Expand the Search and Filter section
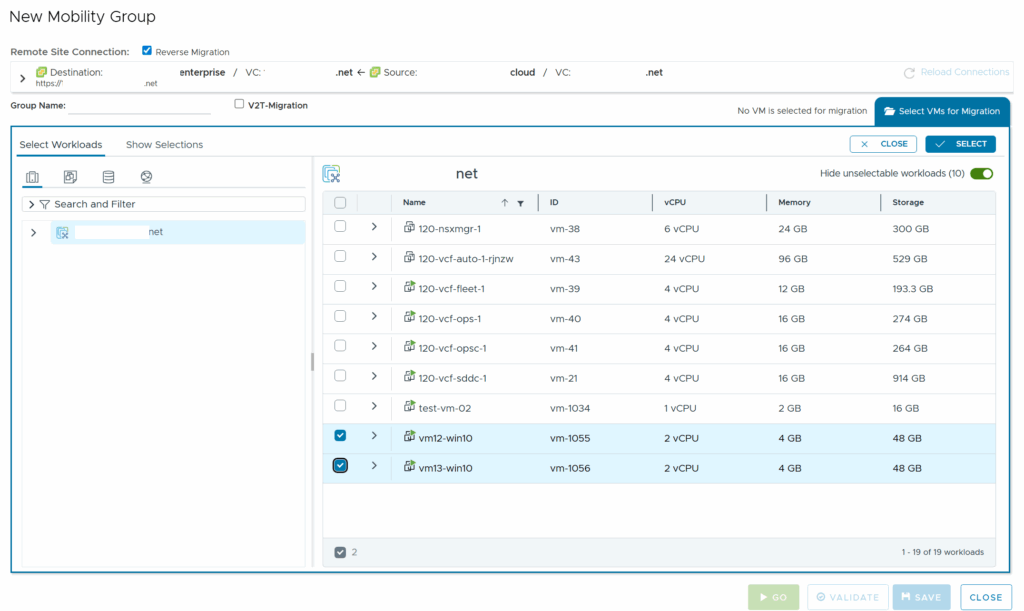Viewport: 1024px width, 611px height. pyautogui.click(x=32, y=204)
